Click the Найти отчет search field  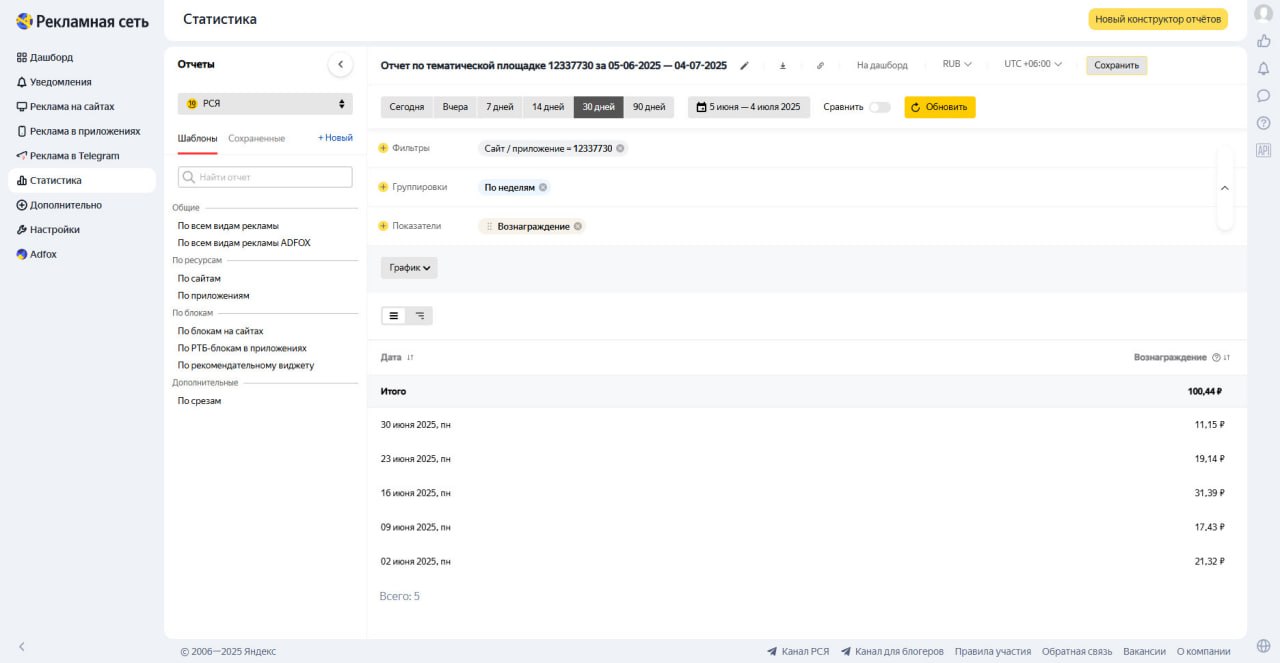pos(265,177)
